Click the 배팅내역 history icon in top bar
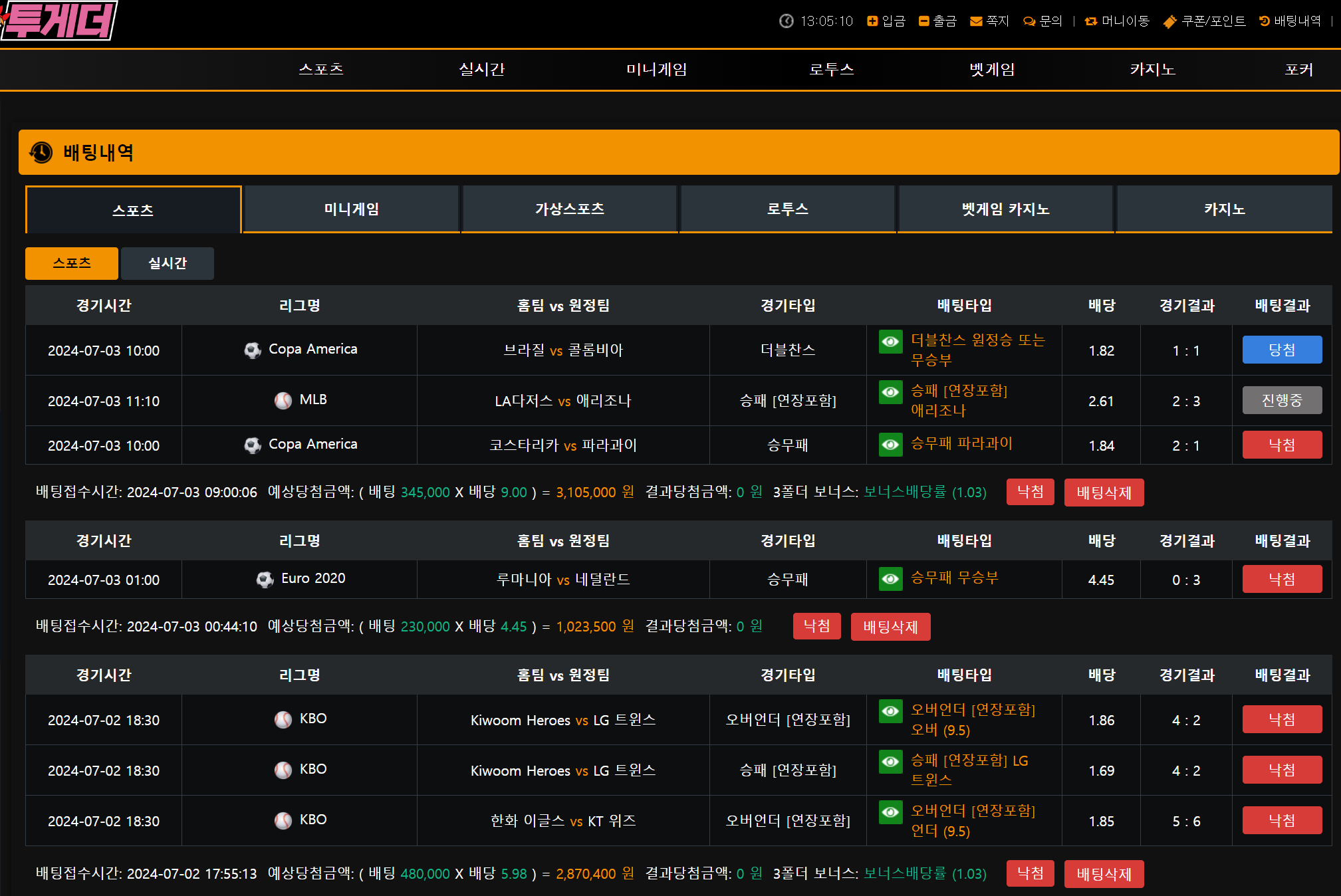The height and width of the screenshot is (896, 1341). [1265, 21]
